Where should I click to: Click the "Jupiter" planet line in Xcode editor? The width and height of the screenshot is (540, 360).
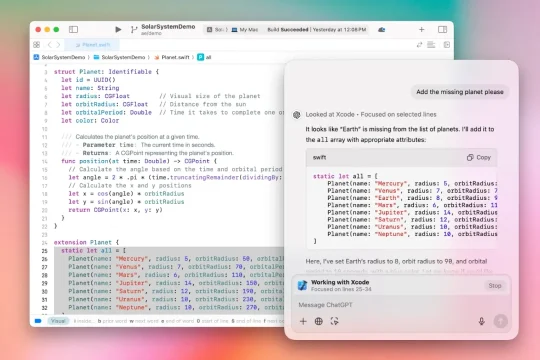pyautogui.click(x=176, y=283)
